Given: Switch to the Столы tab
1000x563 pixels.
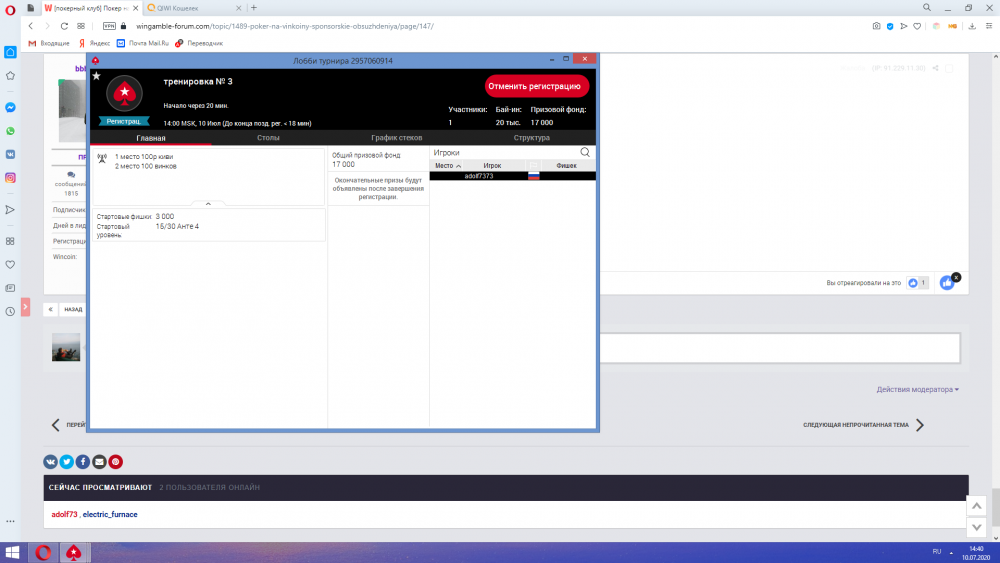Looking at the screenshot, I should [268, 138].
